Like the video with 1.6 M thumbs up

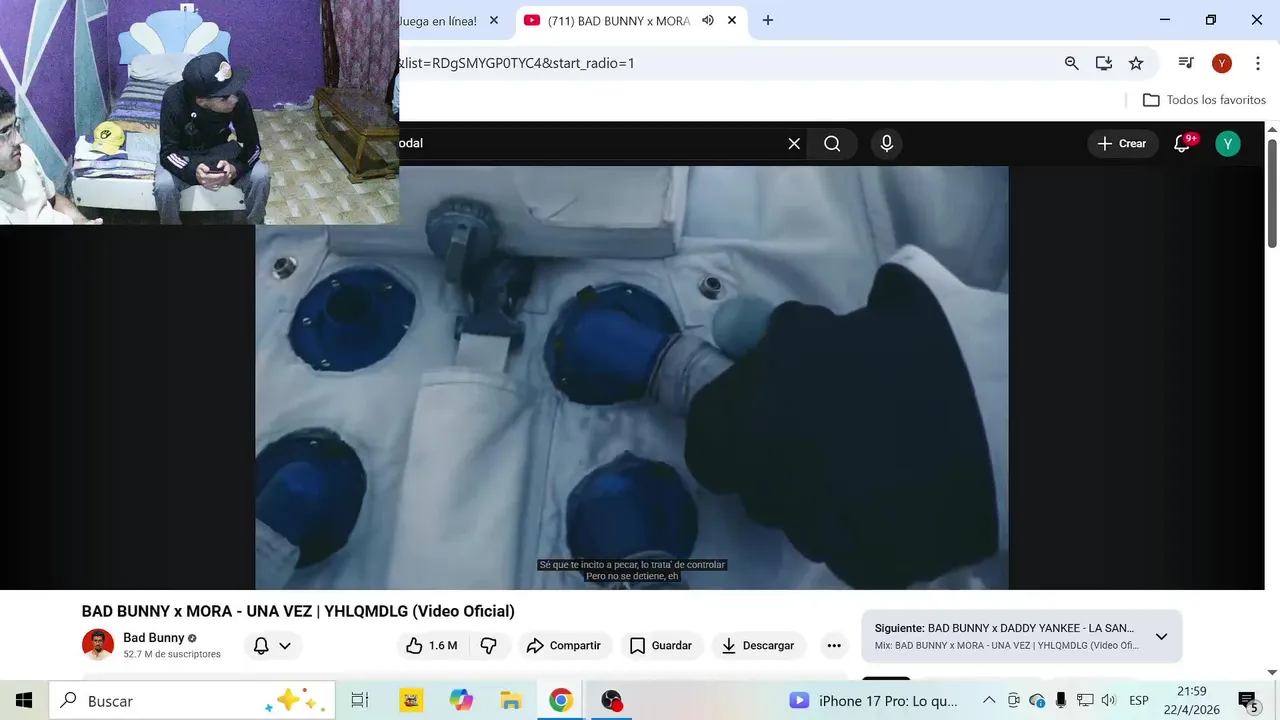coord(431,646)
